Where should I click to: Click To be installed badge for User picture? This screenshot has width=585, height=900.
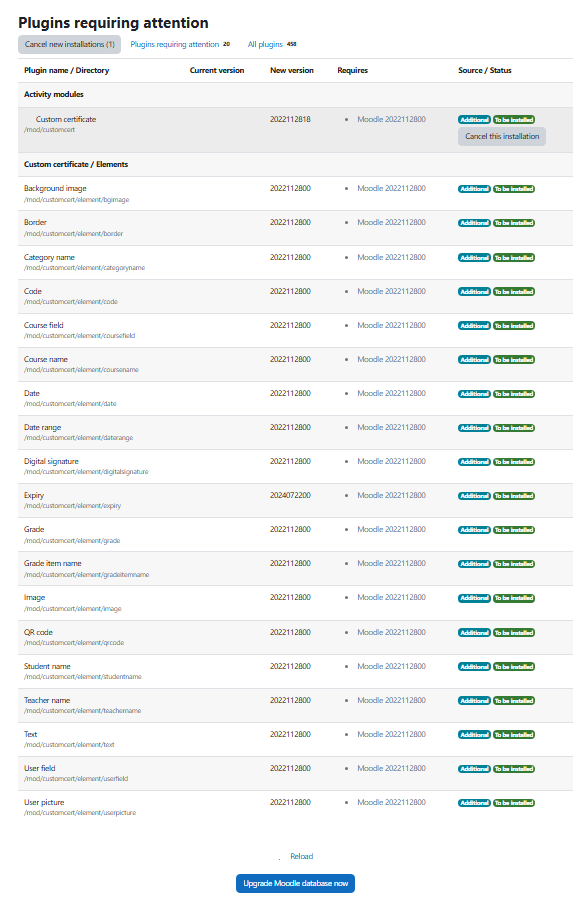pyautogui.click(x=514, y=803)
